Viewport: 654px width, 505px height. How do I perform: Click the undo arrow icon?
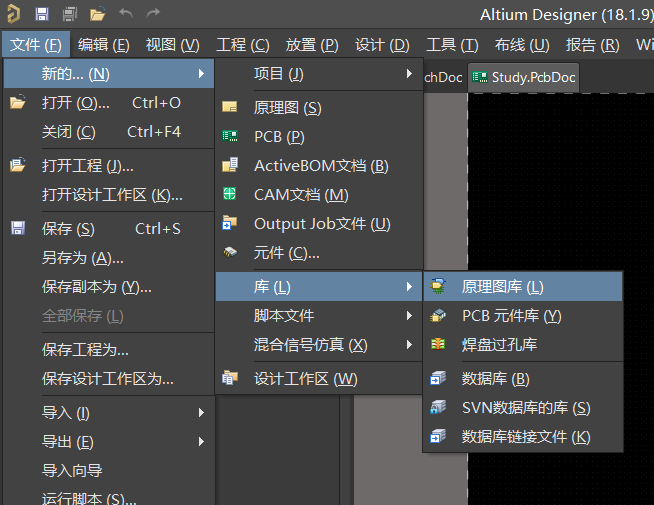125,14
